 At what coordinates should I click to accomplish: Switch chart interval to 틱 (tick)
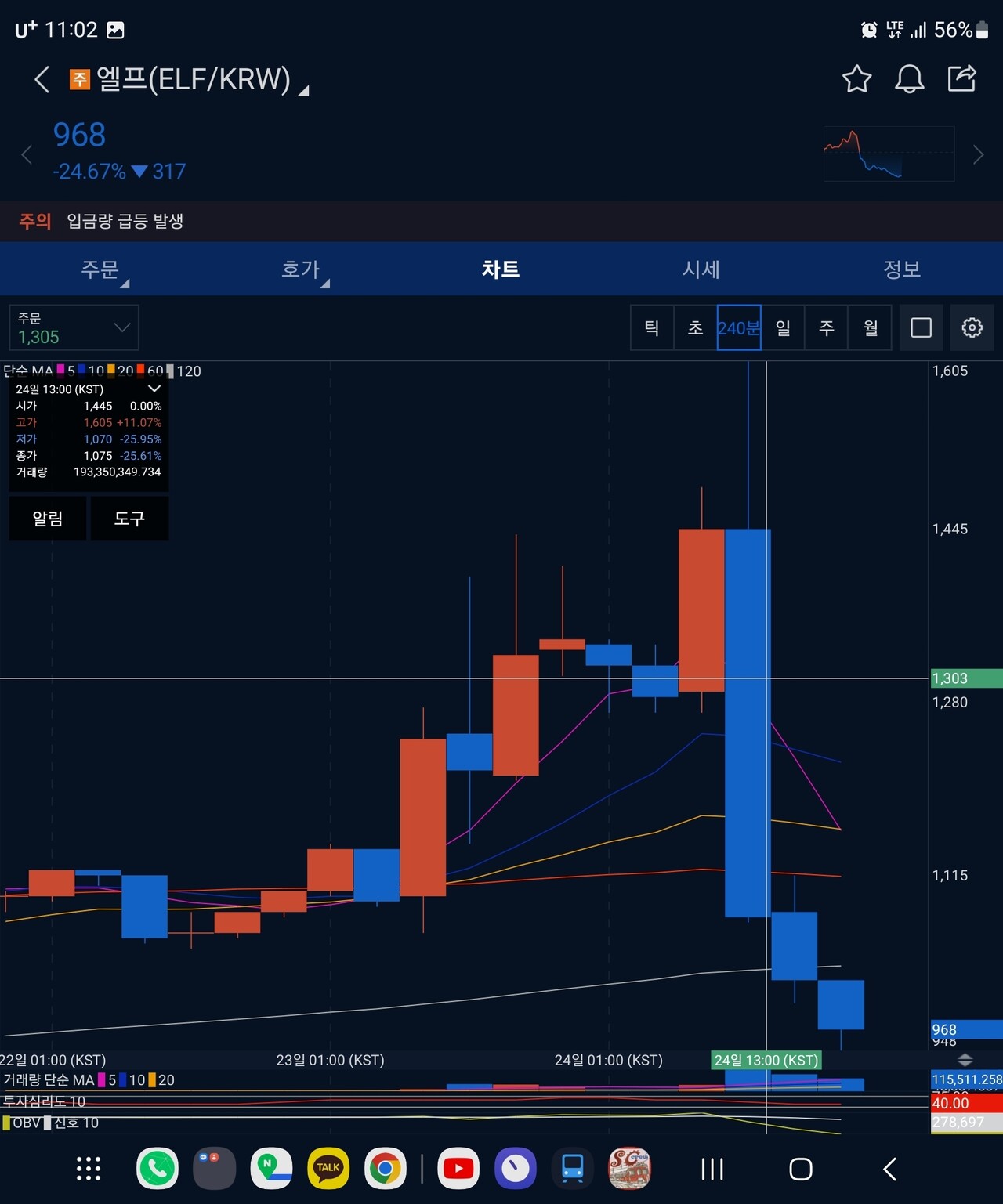(652, 327)
